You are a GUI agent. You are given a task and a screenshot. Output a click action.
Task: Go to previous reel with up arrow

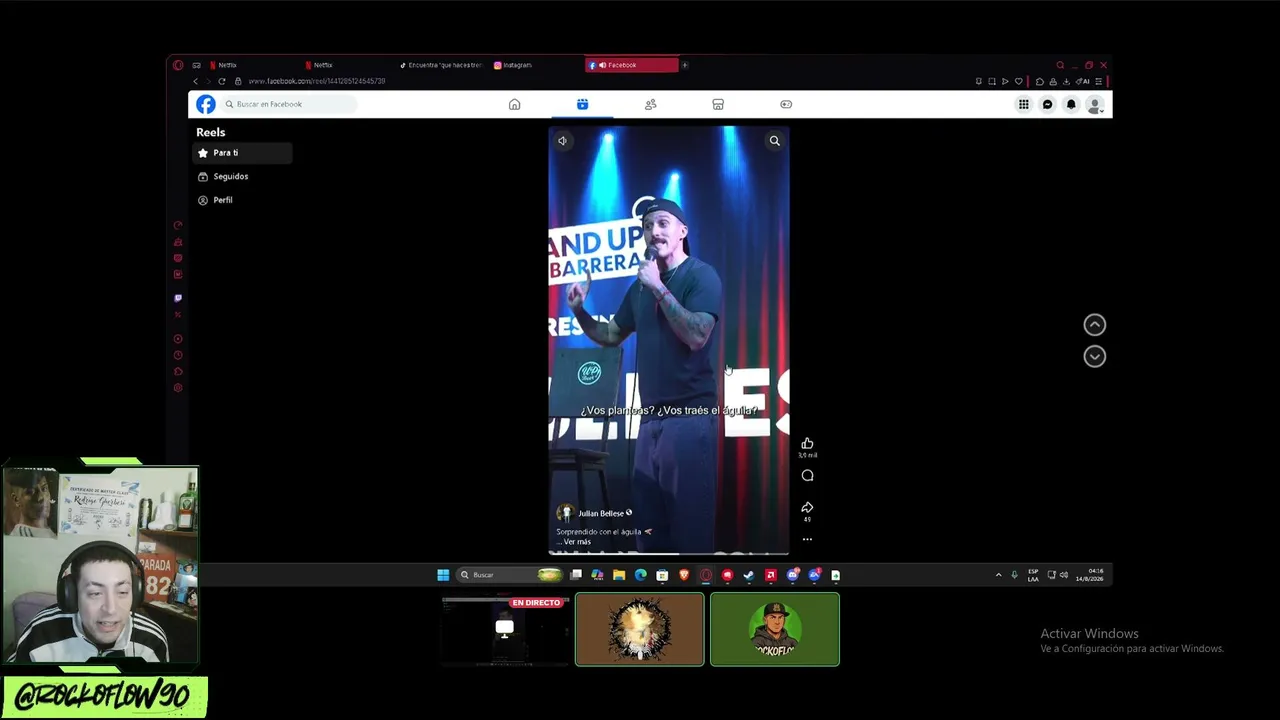pyautogui.click(x=1095, y=325)
